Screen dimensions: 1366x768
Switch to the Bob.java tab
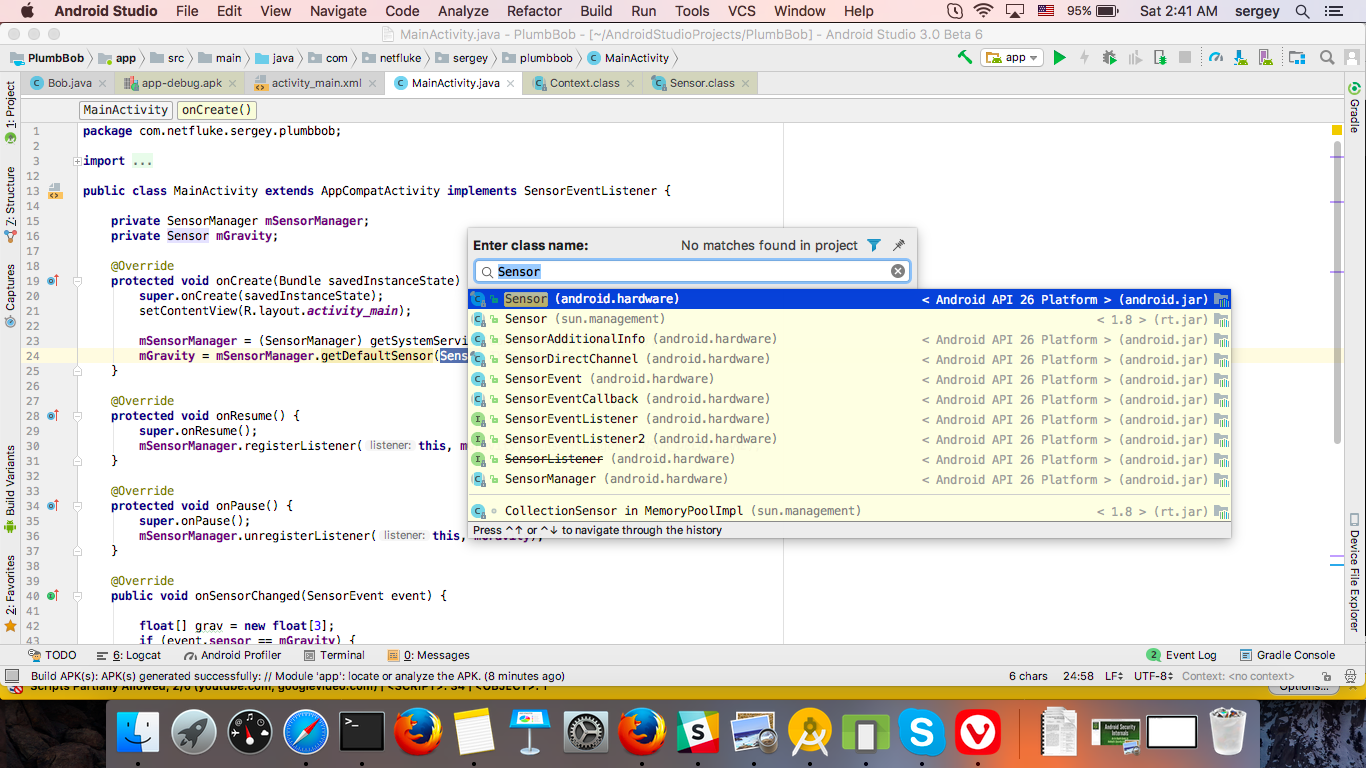click(x=69, y=83)
